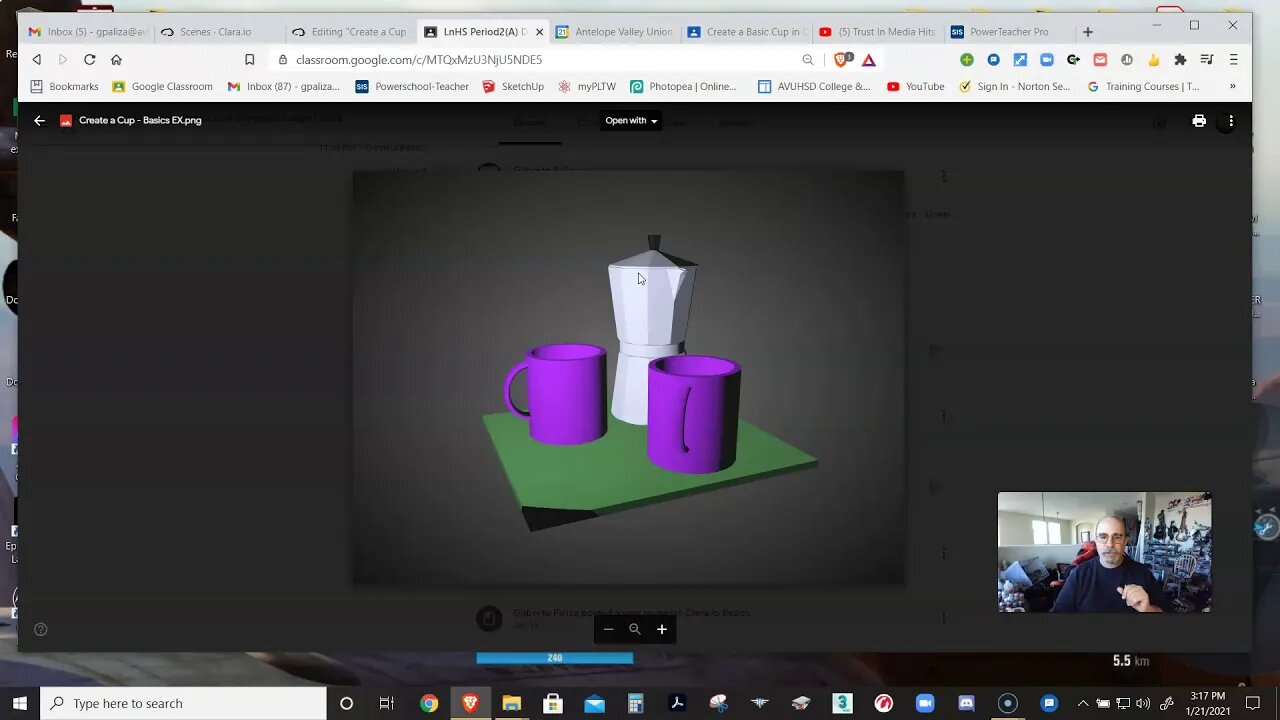The width and height of the screenshot is (1280, 720).
Task: Switch to the Antelope Valley Union tab
Action: click(614, 32)
